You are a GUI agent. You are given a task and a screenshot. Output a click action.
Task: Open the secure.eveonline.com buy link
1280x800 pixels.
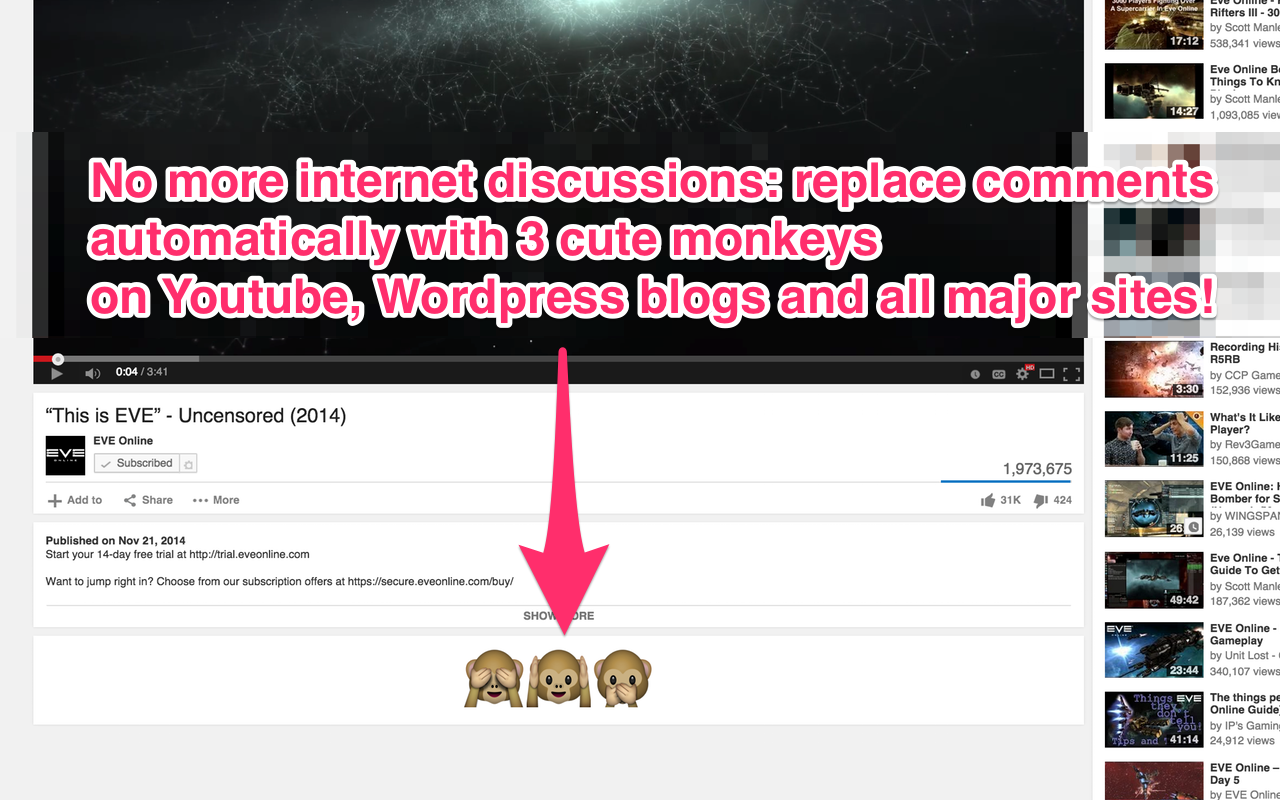(x=430, y=580)
